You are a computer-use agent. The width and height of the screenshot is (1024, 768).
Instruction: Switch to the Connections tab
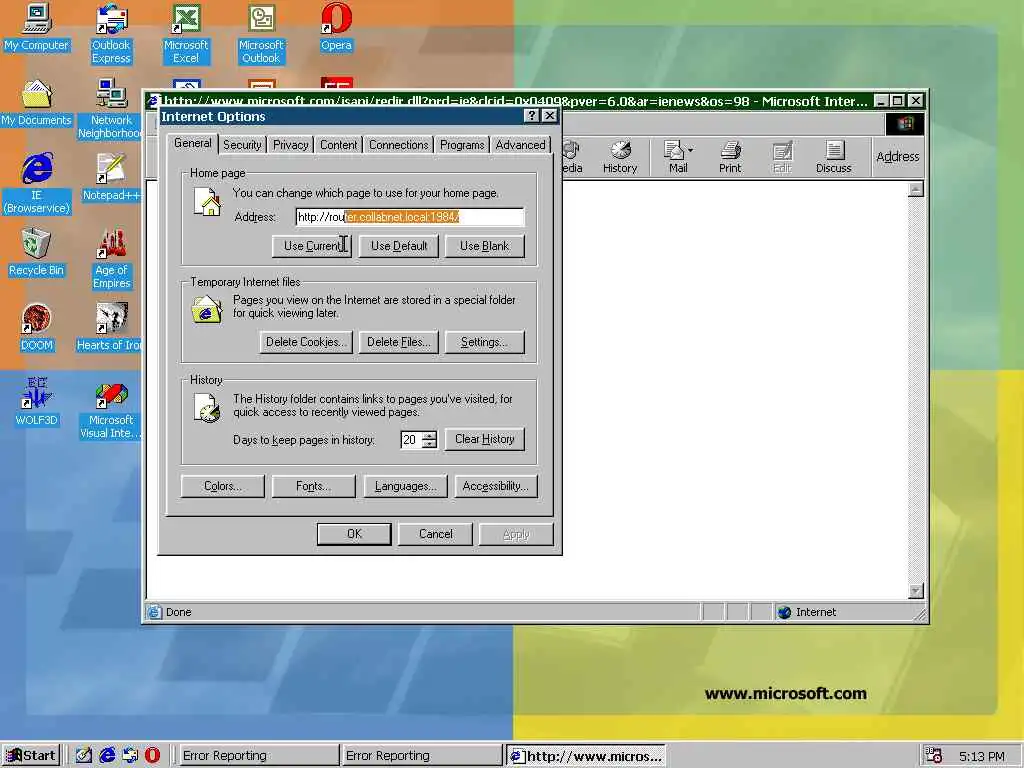[398, 145]
